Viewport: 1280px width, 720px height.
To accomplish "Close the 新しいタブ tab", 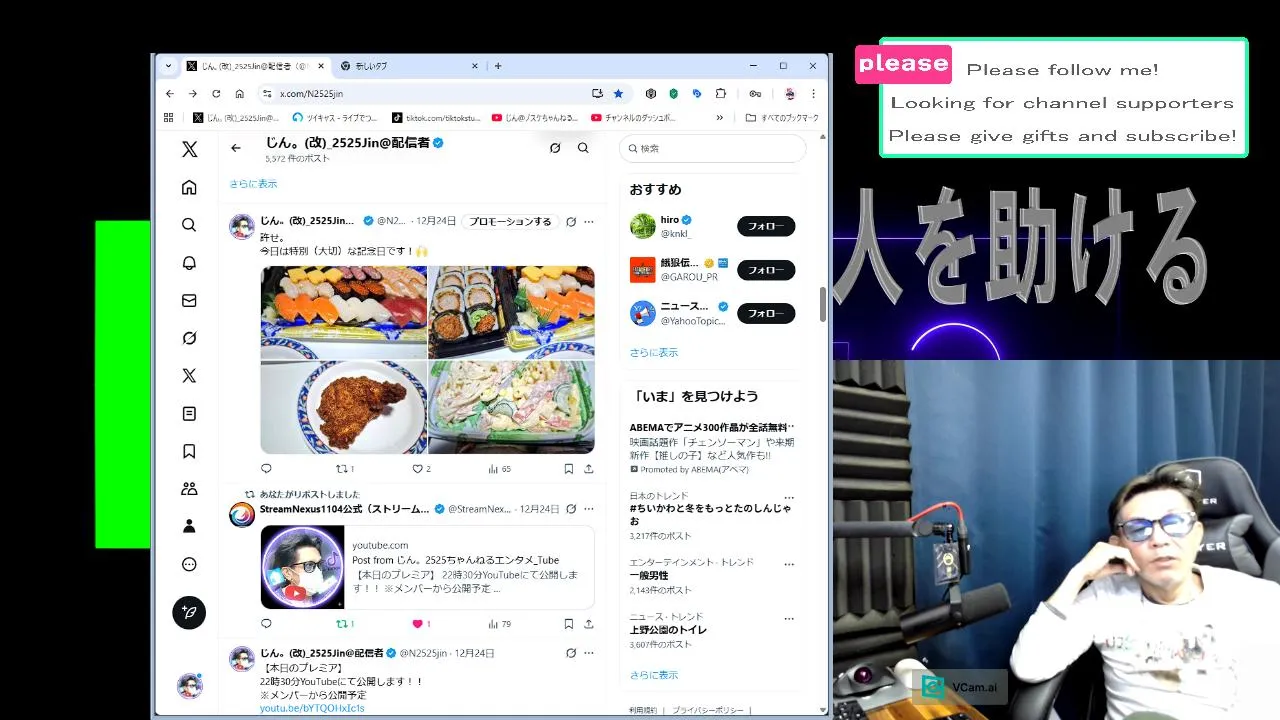I will pyautogui.click(x=475, y=66).
